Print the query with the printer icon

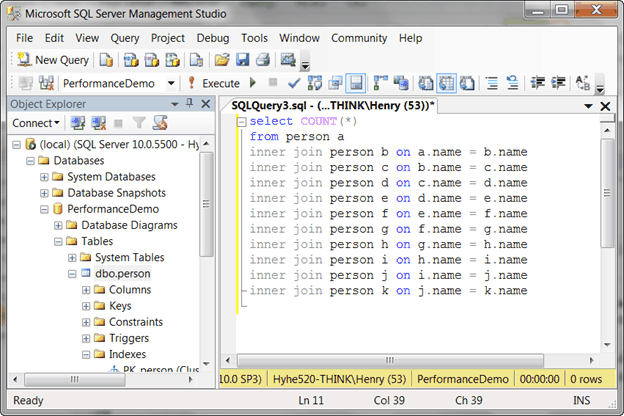[x=263, y=60]
